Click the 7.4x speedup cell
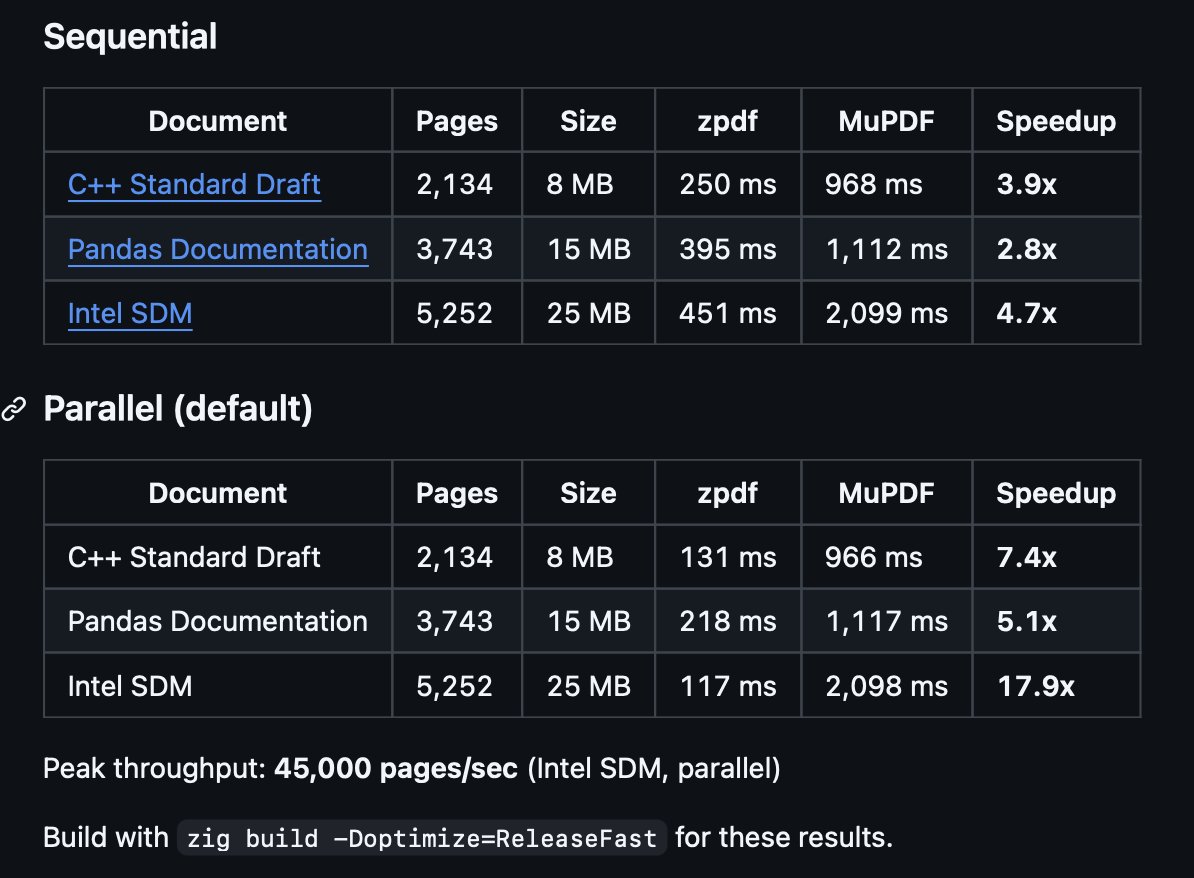 point(1026,557)
